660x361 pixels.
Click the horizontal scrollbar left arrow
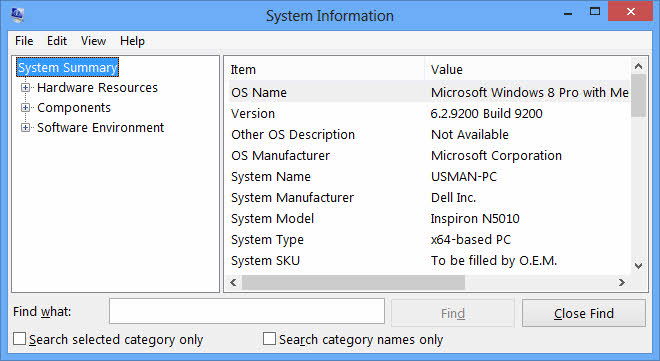[x=233, y=283]
